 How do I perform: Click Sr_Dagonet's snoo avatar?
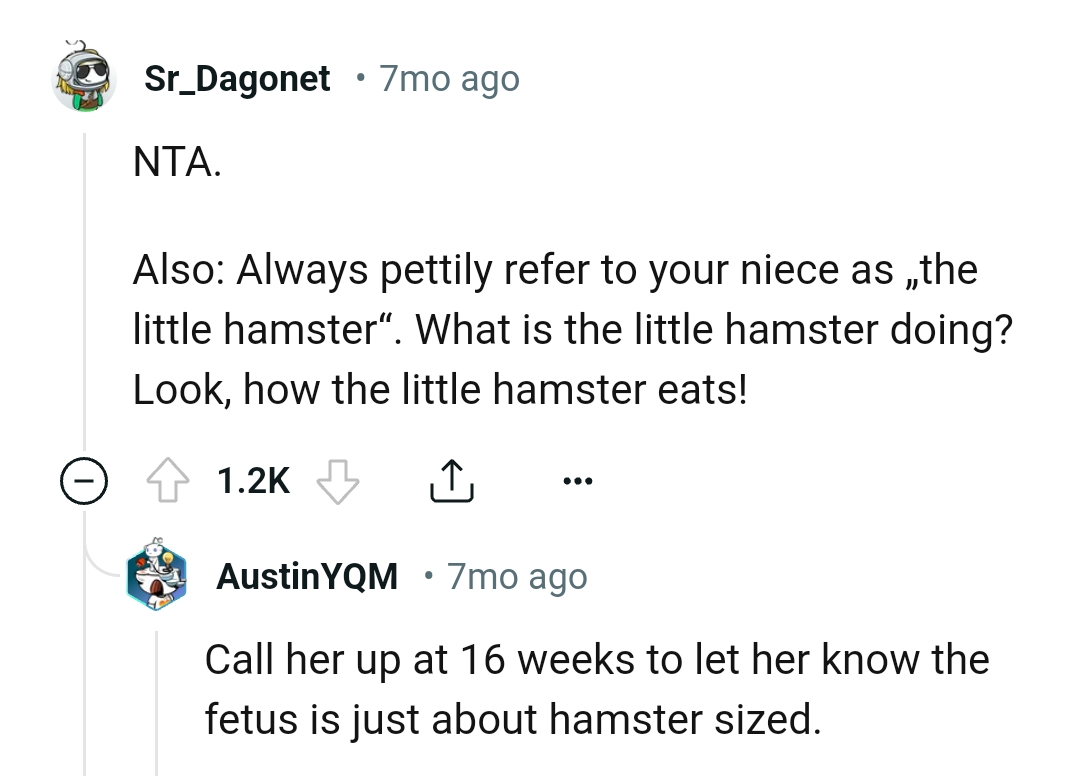[x=84, y=78]
